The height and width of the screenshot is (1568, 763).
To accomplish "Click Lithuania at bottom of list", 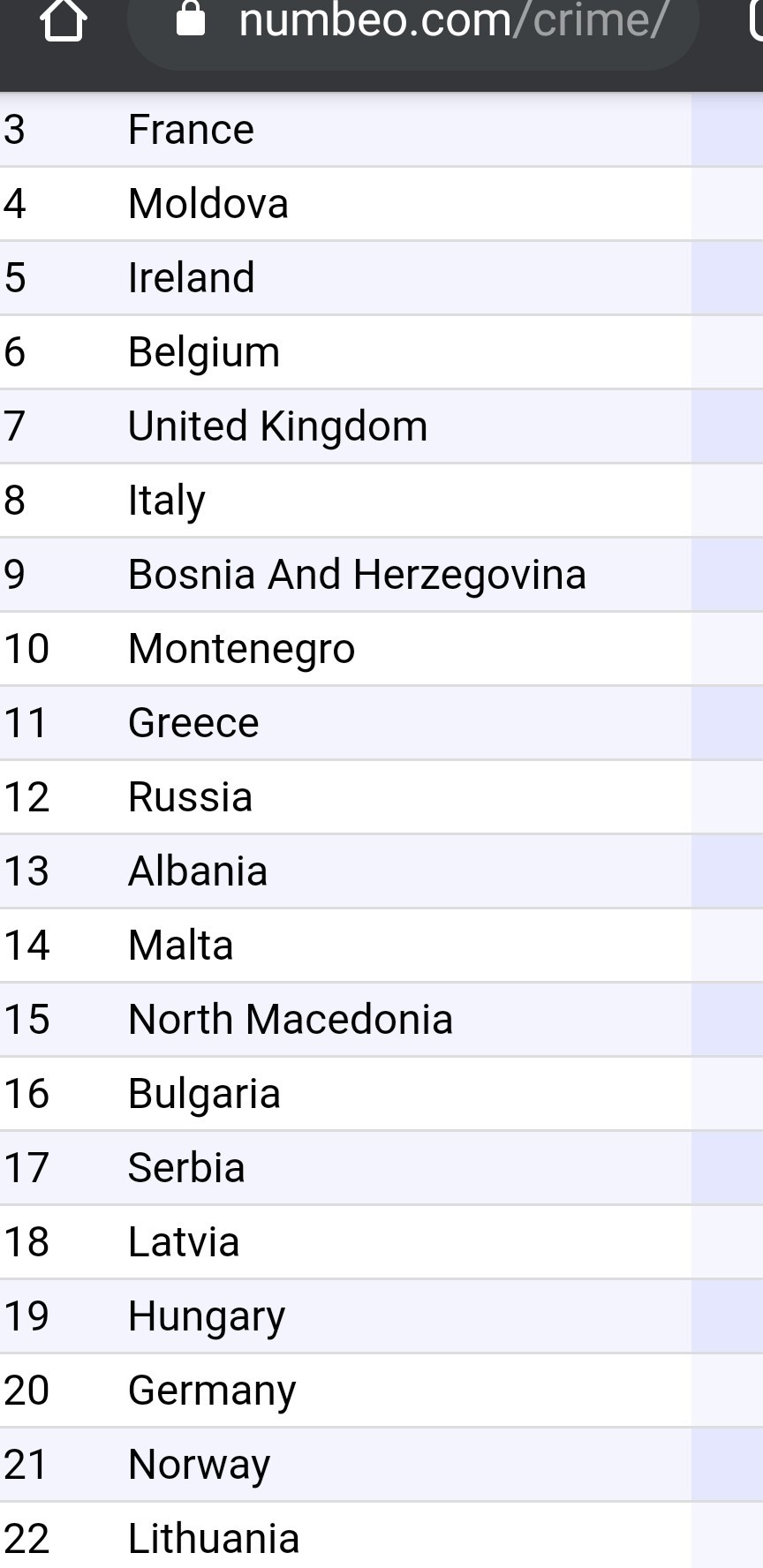I will [x=214, y=1539].
